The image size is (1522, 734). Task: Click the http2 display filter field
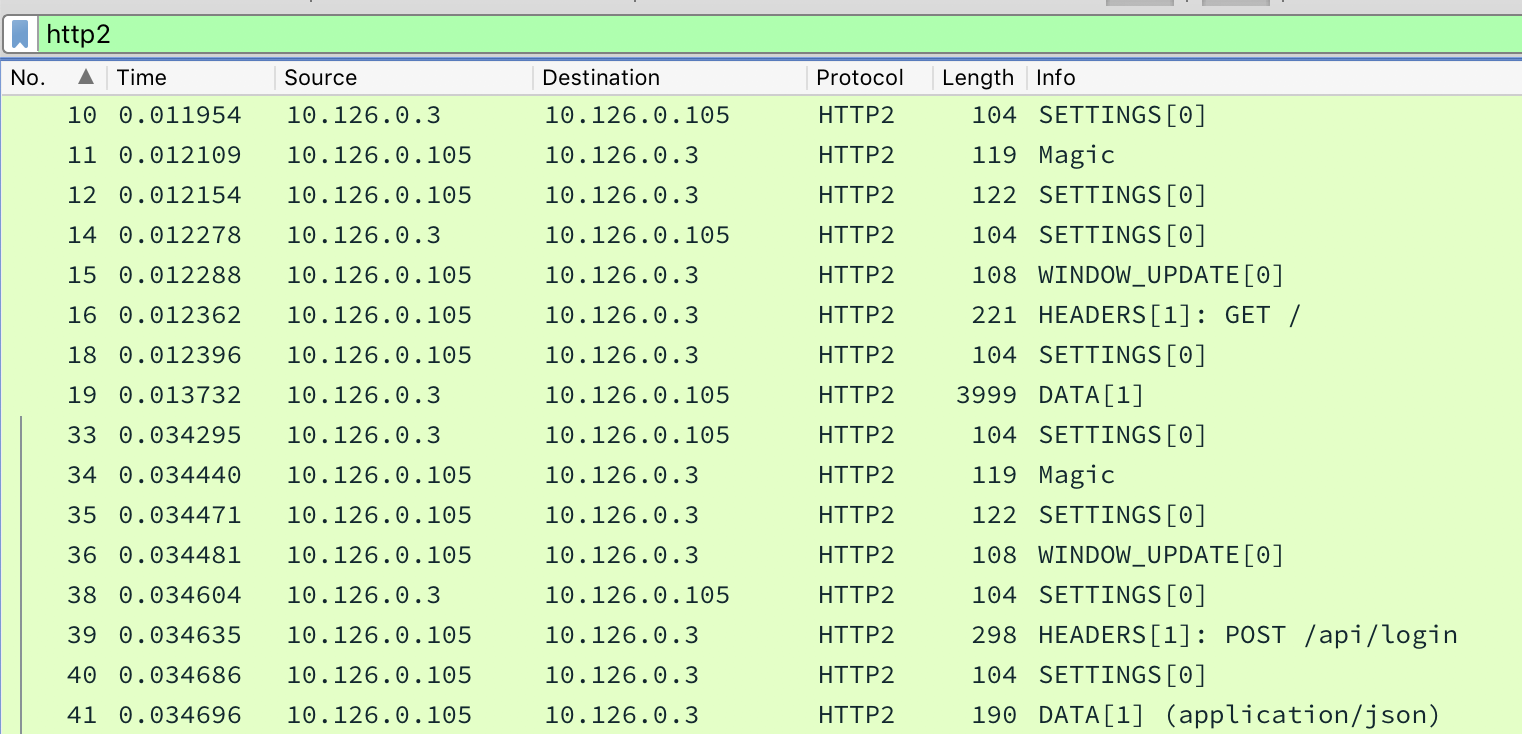point(780,35)
